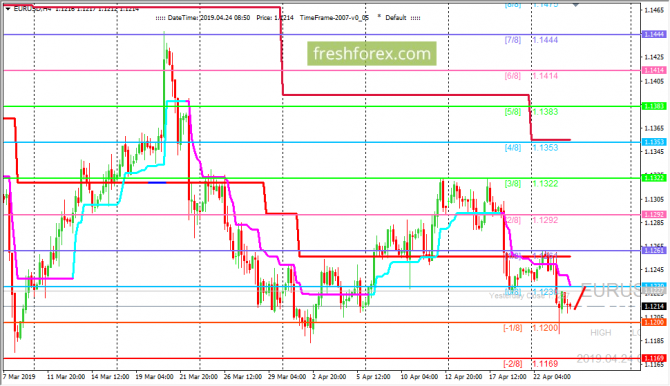
Task: Select the 1.1414 pink price tag on axis
Action: (654, 70)
